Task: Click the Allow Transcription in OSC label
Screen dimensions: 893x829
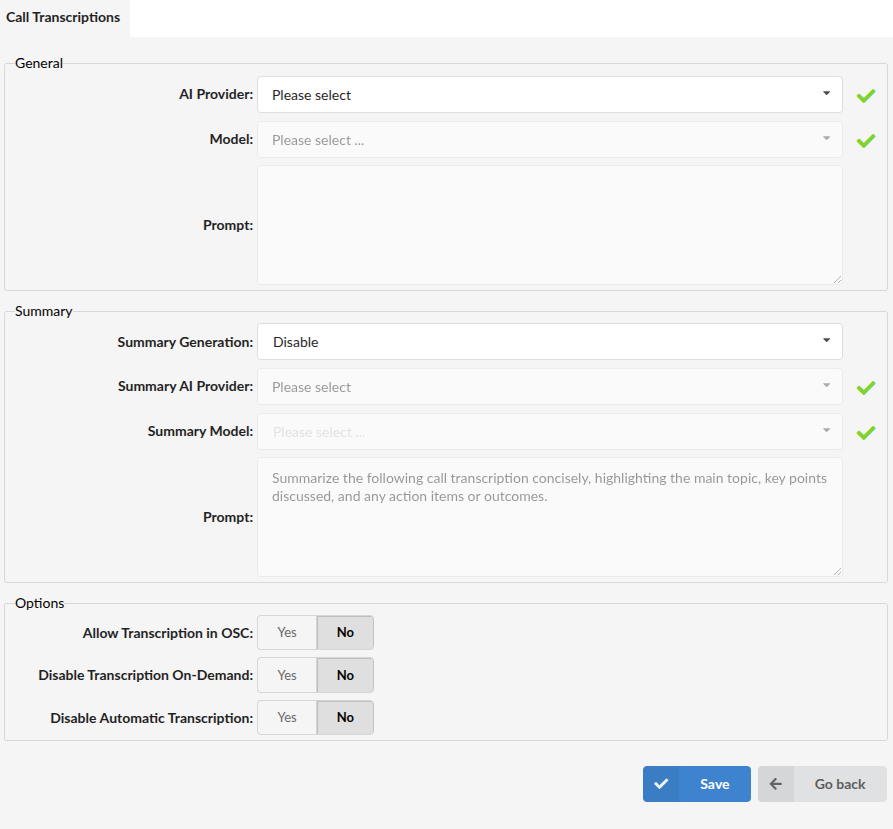Action: [x=168, y=633]
